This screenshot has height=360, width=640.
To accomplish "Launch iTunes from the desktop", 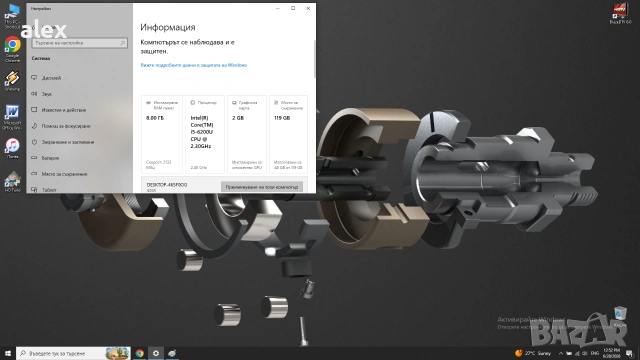I will pyautogui.click(x=12, y=149).
